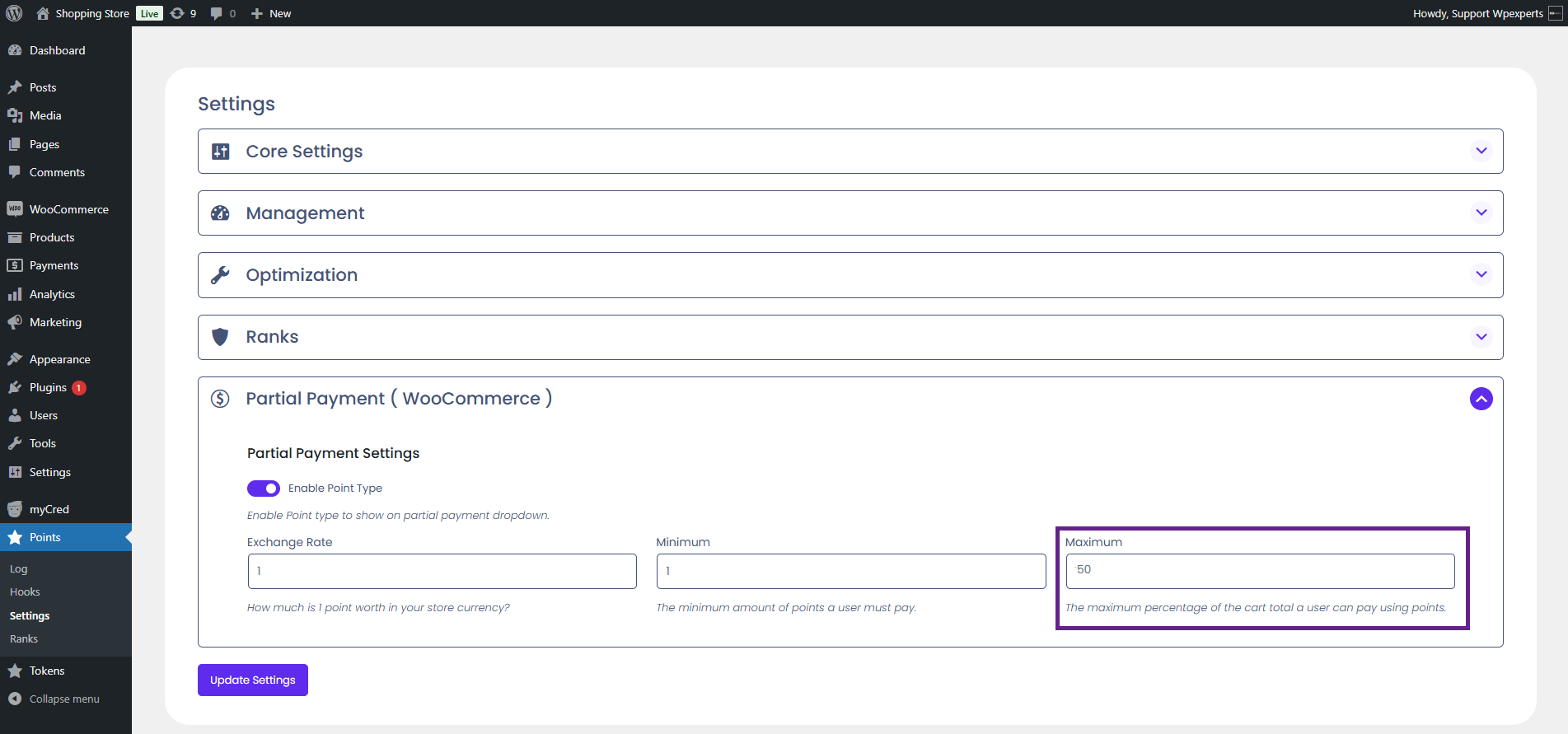Collapse the Partial Payment section
Viewport: 1568px width, 734px height.
[1481, 399]
